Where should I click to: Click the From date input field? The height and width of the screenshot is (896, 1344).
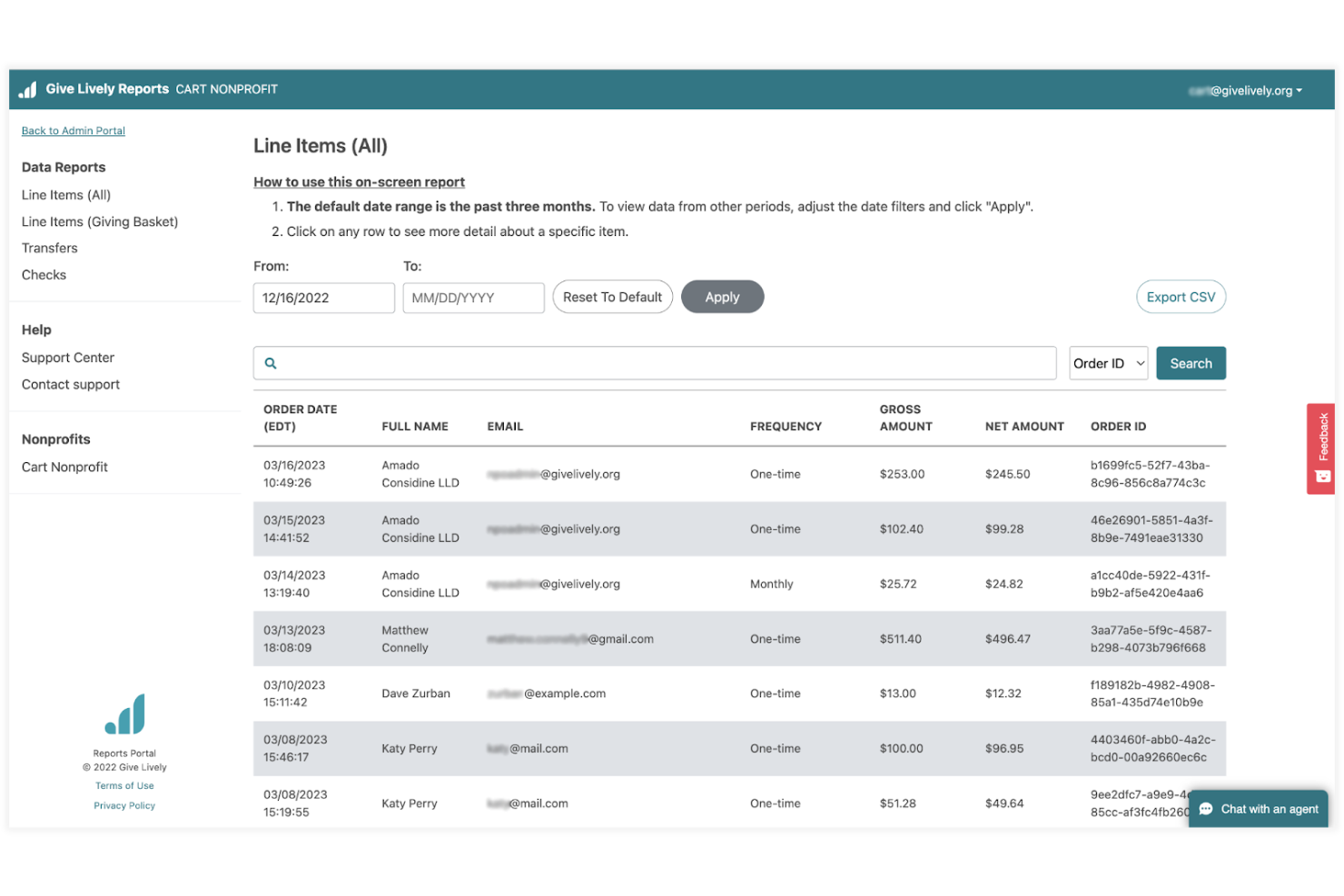tap(323, 298)
